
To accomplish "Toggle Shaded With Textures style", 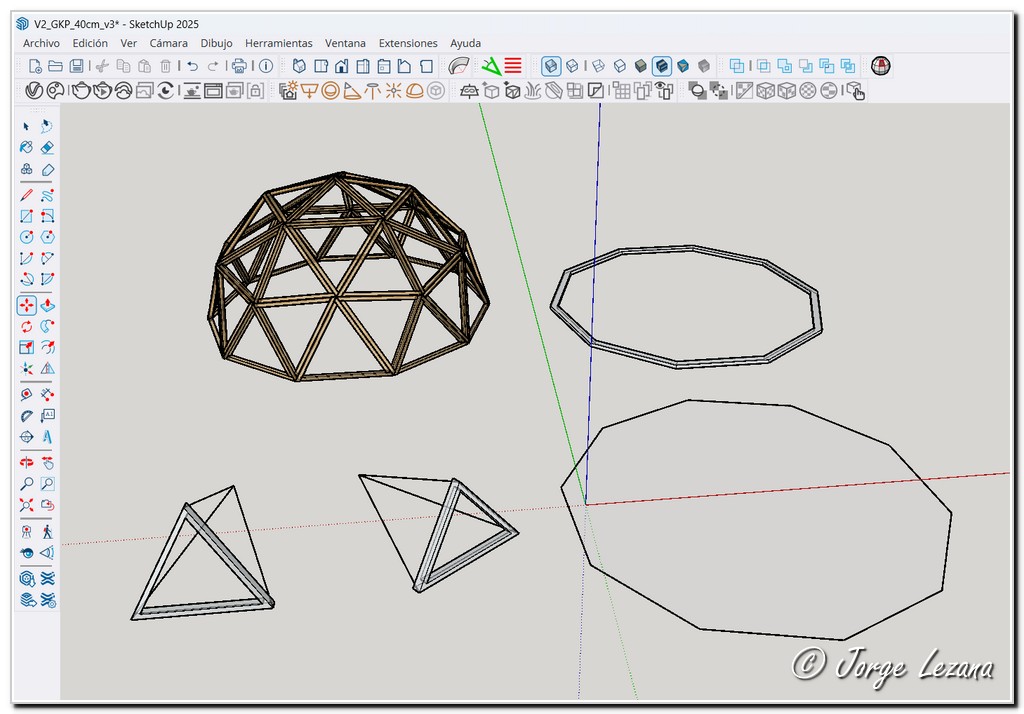I will tap(661, 66).
